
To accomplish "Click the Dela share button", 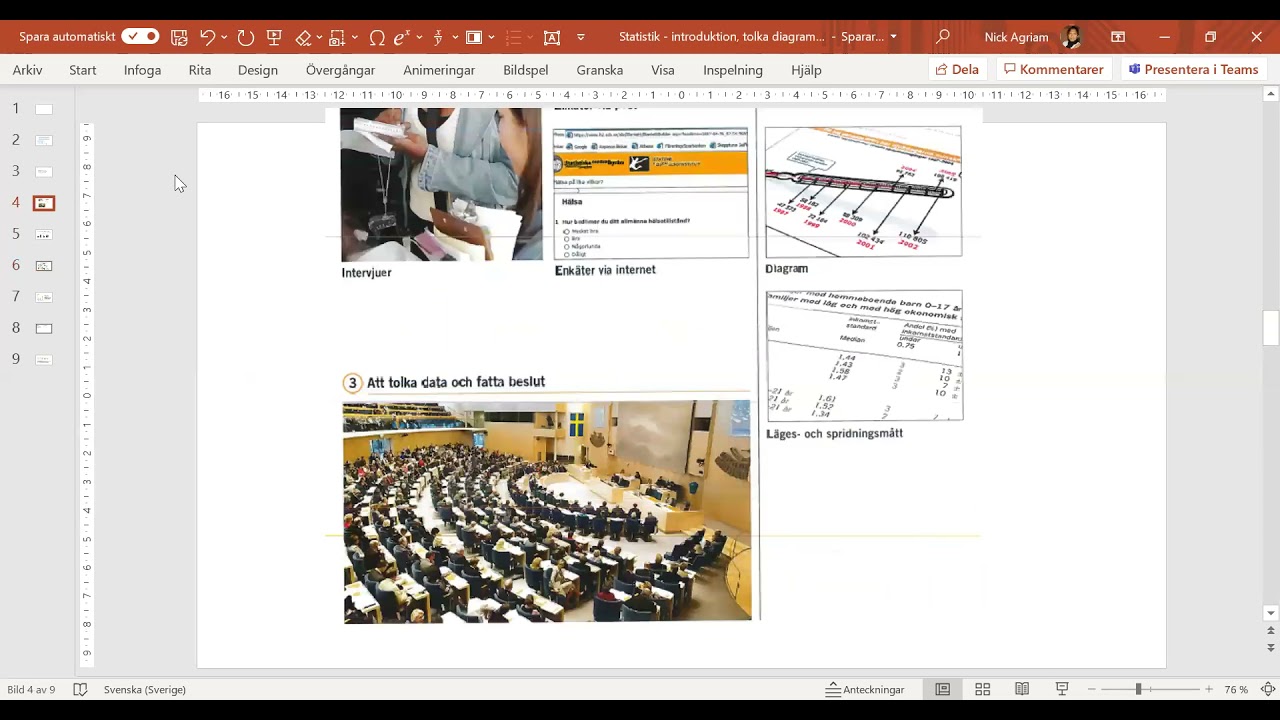I will point(957,70).
